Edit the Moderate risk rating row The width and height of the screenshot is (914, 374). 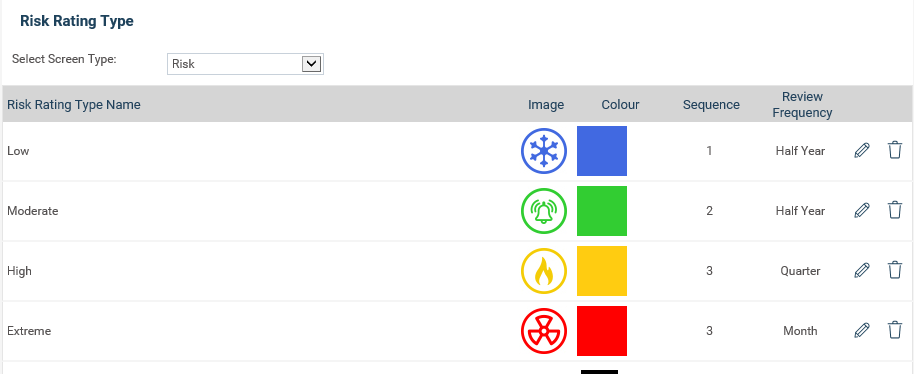coord(862,210)
